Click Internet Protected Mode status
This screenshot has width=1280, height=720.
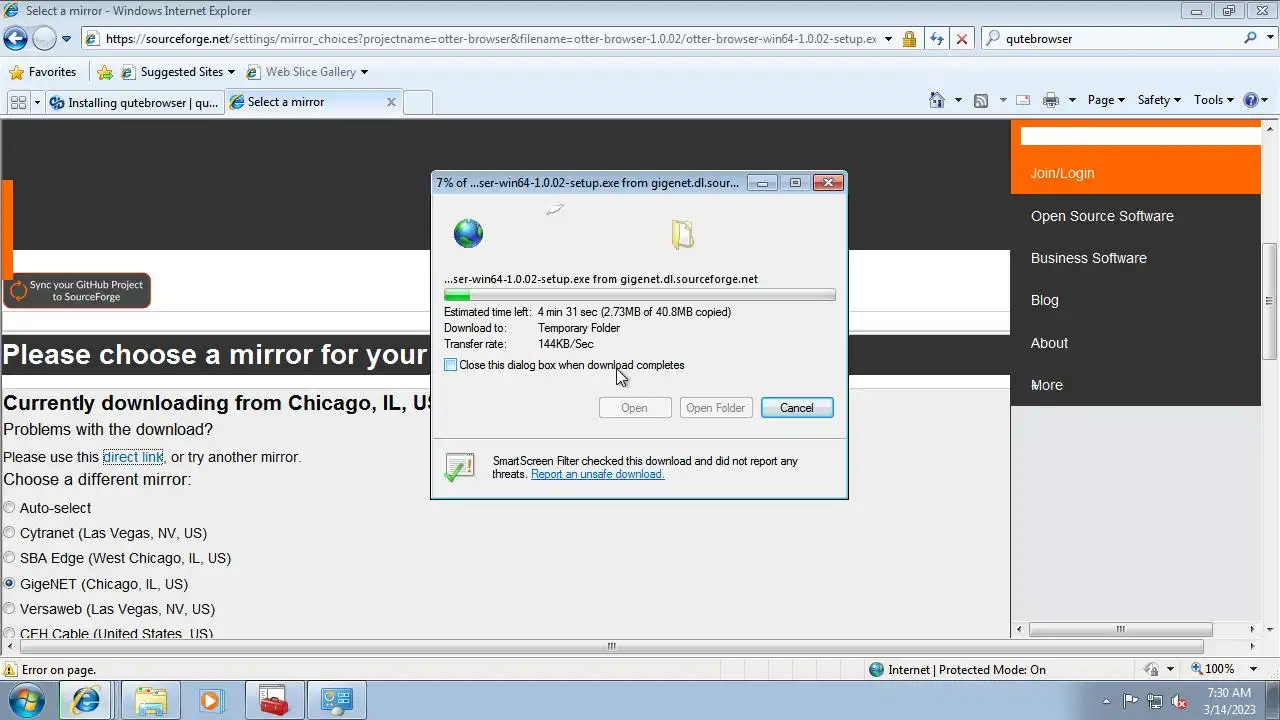958,670
